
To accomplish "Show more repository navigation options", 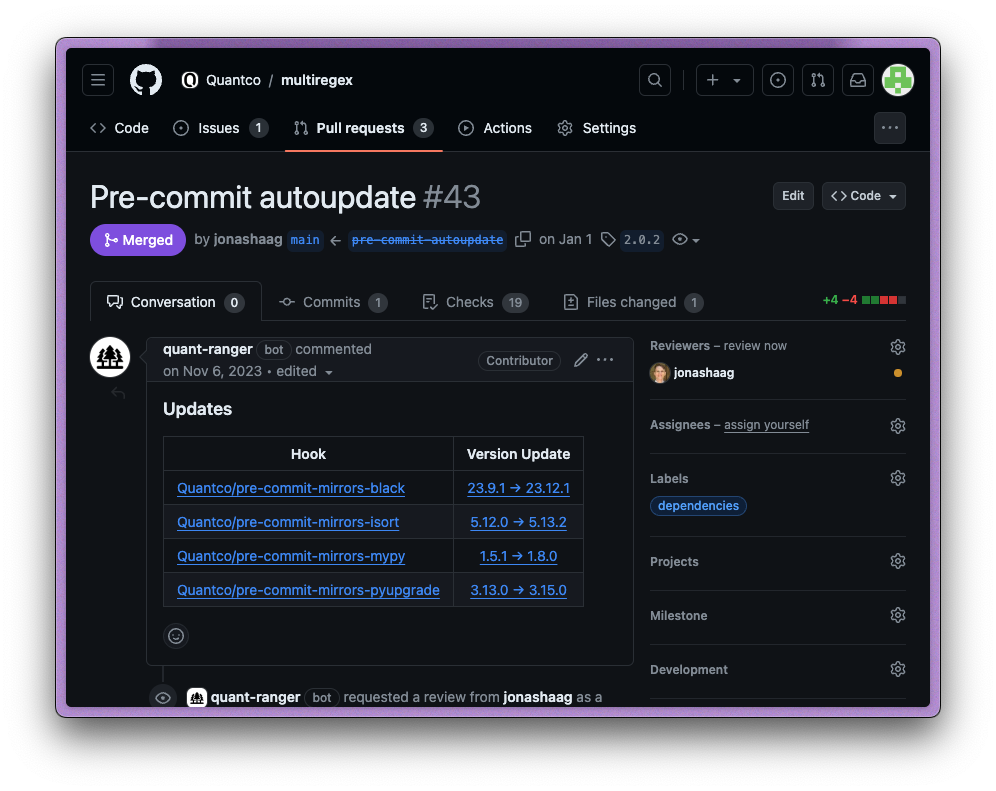I will tap(889, 128).
